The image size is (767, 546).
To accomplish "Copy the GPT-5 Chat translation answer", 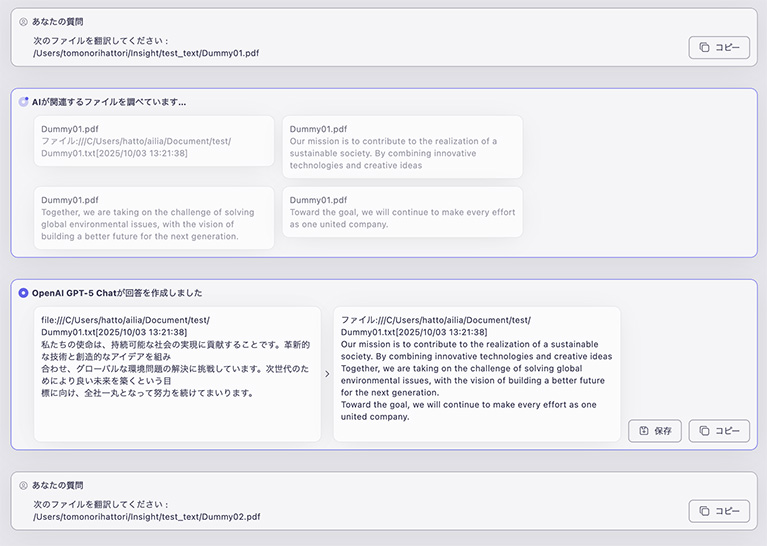I will pyautogui.click(x=719, y=431).
